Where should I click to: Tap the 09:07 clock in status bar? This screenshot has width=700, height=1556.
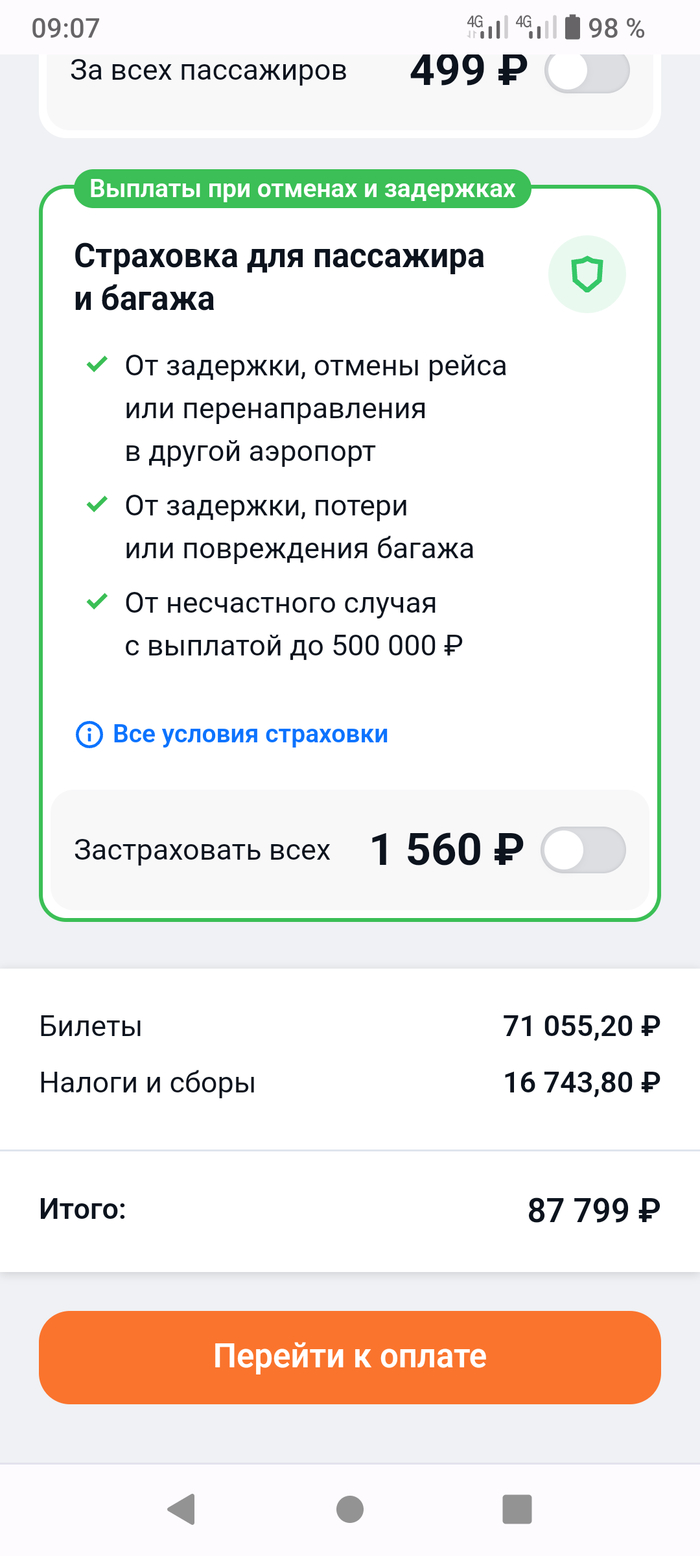65,28
